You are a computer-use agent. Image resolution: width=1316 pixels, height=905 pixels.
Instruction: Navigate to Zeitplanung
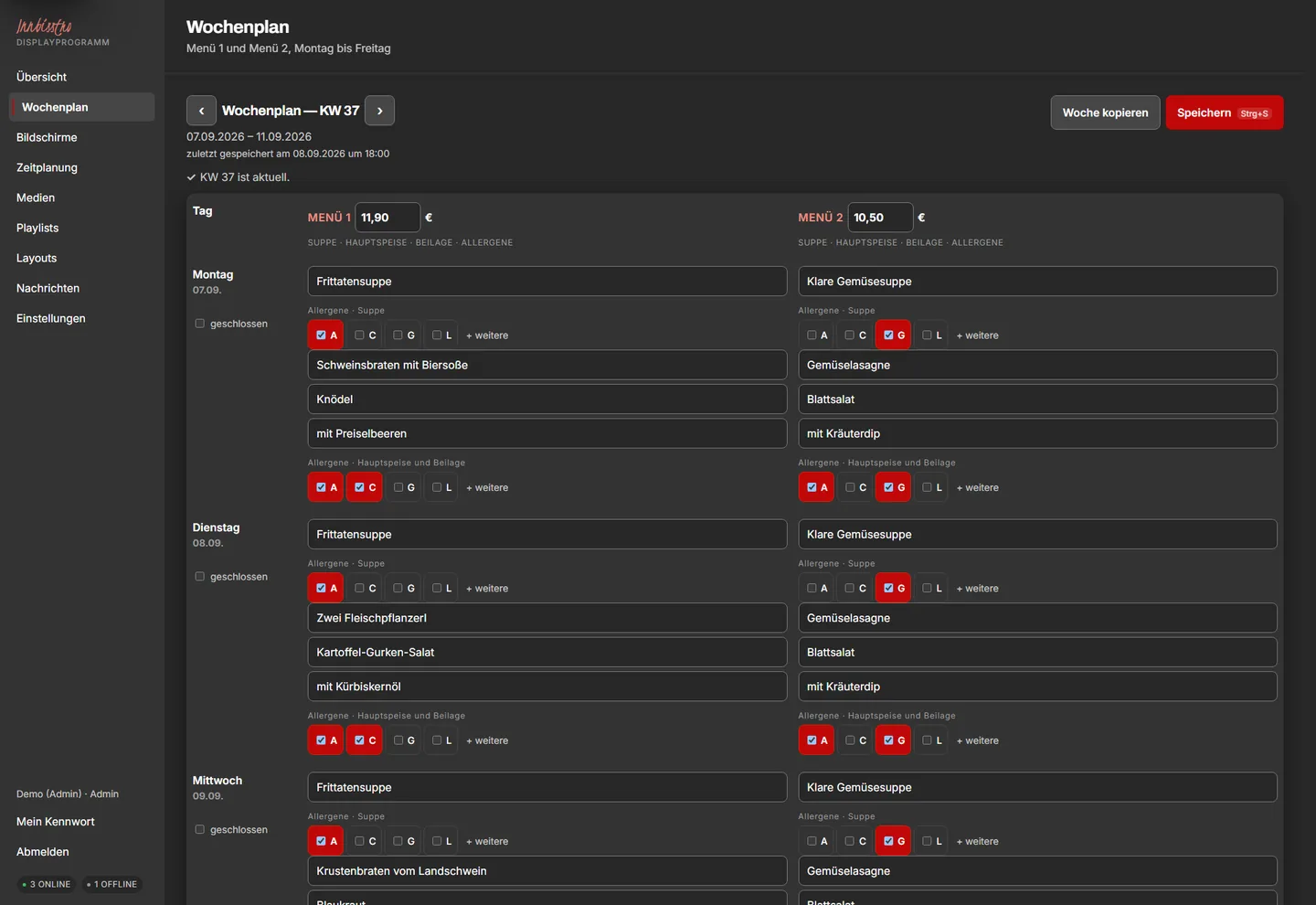[x=82, y=167]
